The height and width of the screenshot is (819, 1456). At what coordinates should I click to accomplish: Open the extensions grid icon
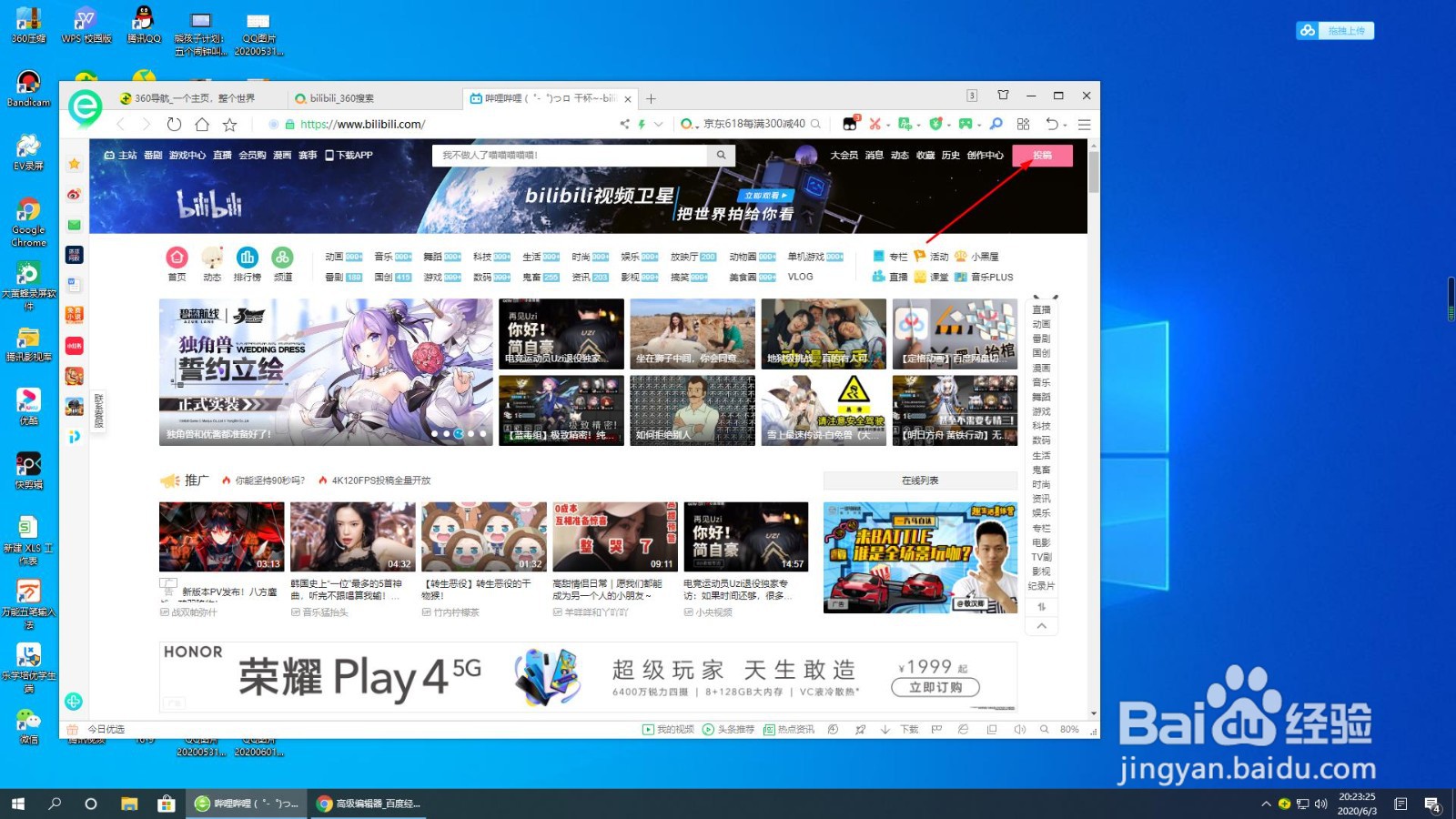coord(1024,124)
